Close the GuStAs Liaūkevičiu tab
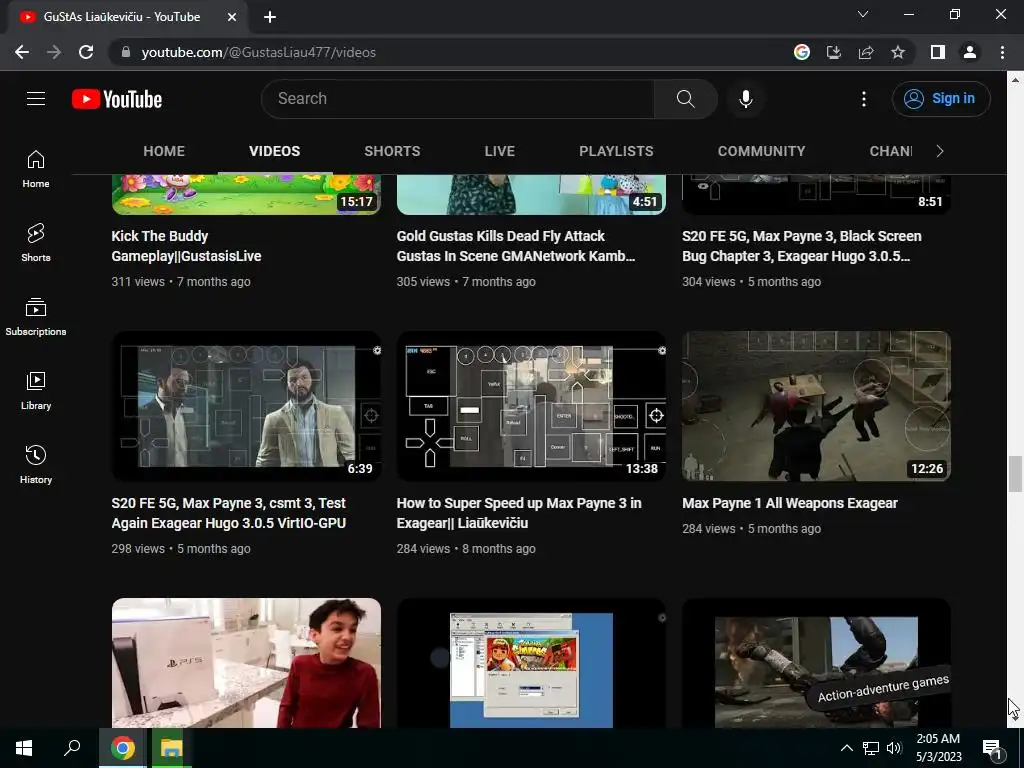1024x768 pixels. coord(232,17)
